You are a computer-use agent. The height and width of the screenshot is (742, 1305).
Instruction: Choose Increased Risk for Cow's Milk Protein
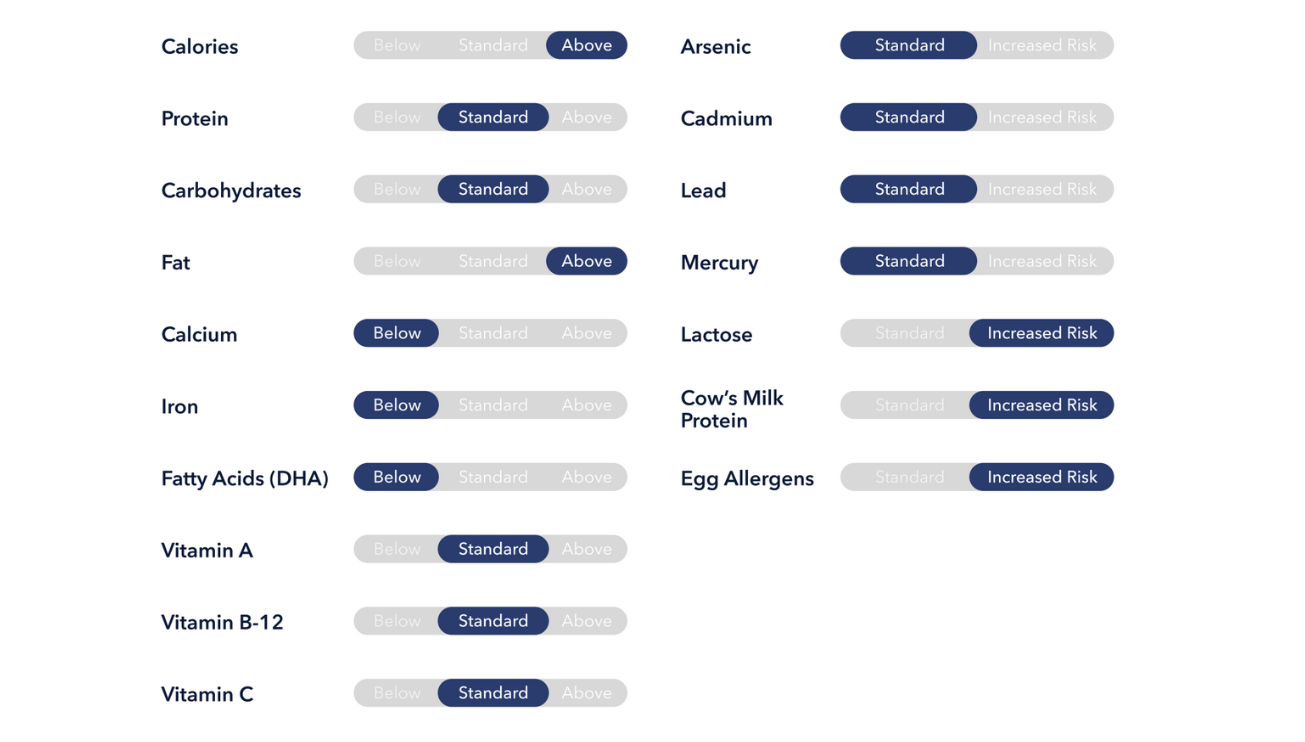click(1042, 405)
